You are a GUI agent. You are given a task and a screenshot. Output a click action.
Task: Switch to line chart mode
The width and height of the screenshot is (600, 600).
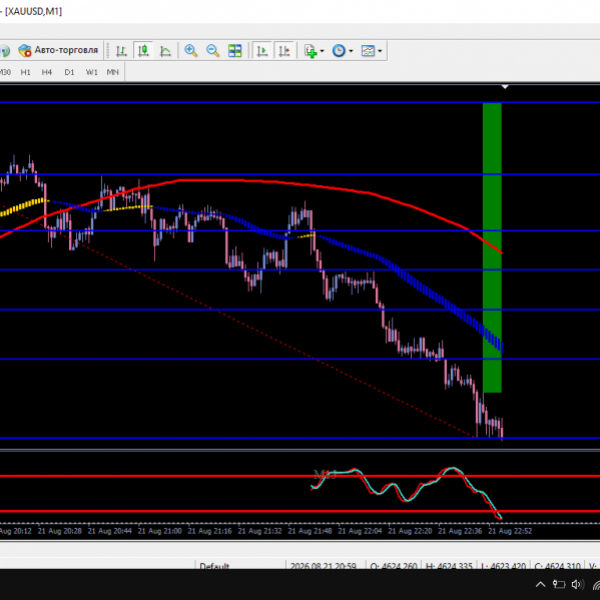point(165,51)
